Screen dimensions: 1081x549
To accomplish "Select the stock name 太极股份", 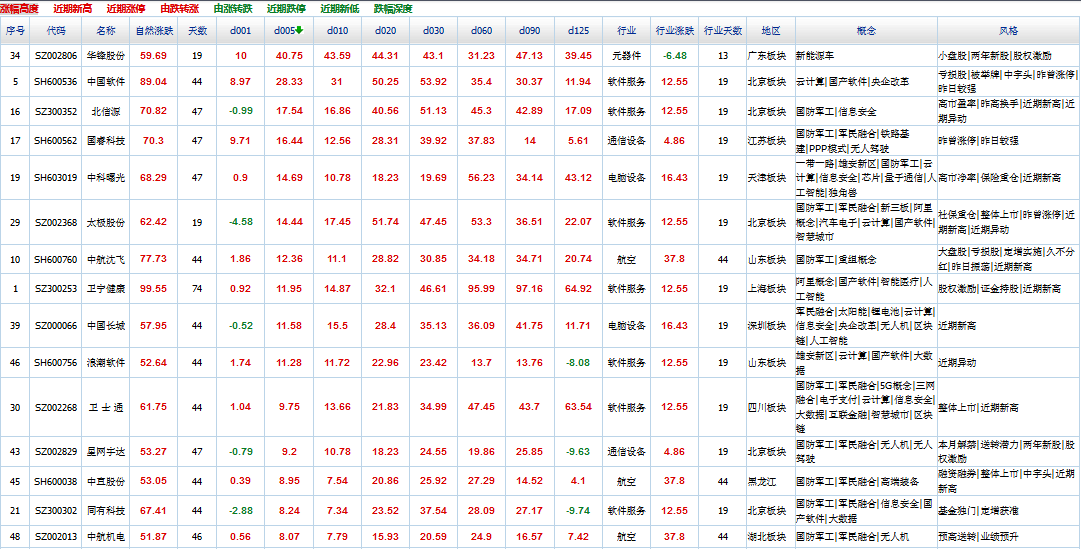I will (106, 223).
